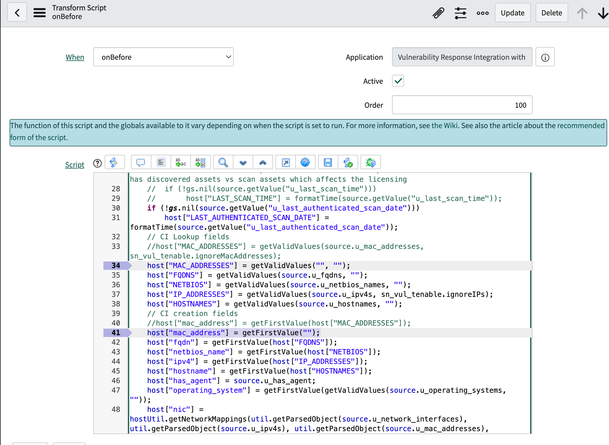Image resolution: width=609 pixels, height=445 pixels.
Task: Click the host["operating_system"] code line
Action: 326,391
